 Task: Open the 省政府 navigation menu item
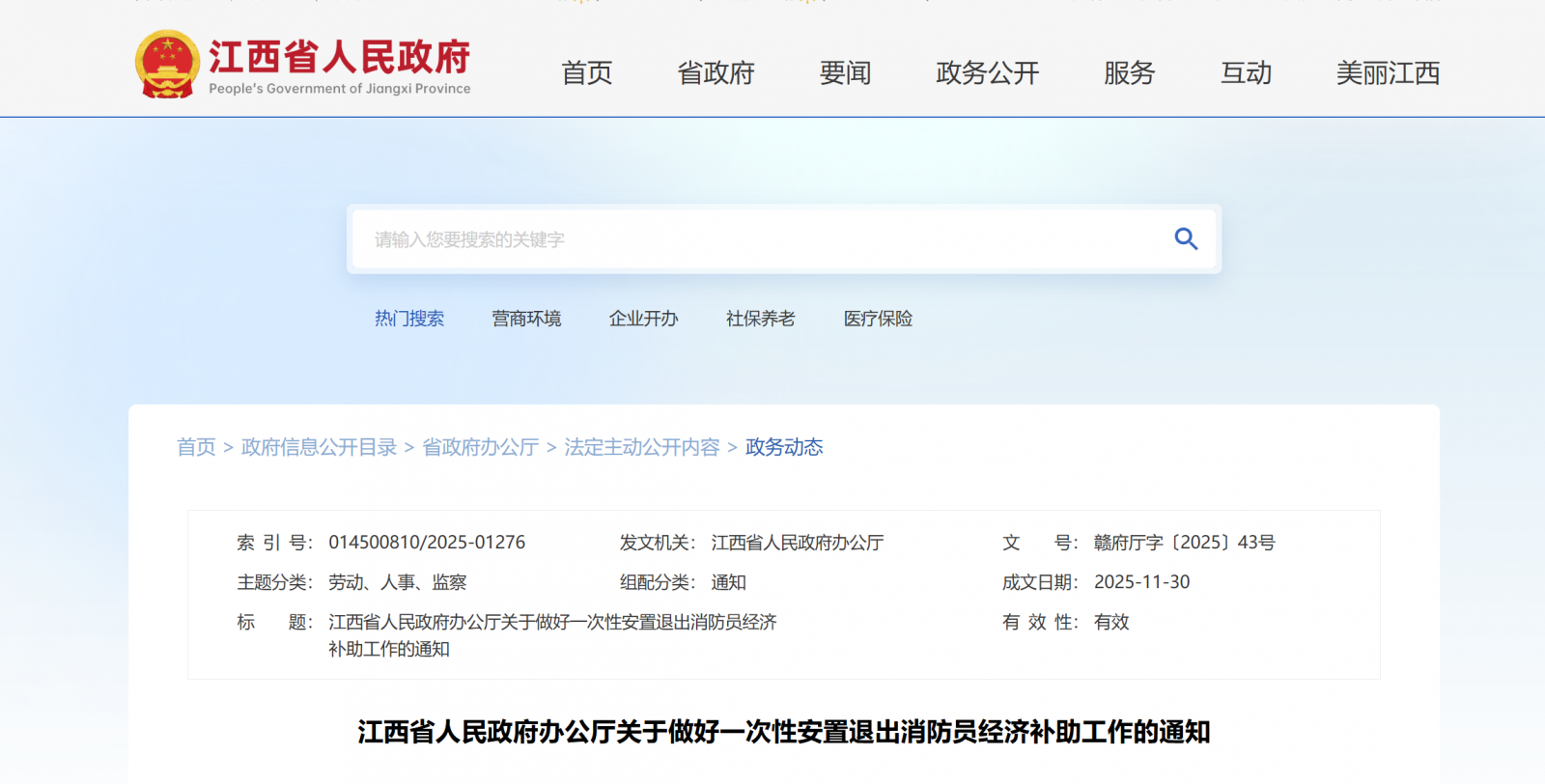point(716,73)
